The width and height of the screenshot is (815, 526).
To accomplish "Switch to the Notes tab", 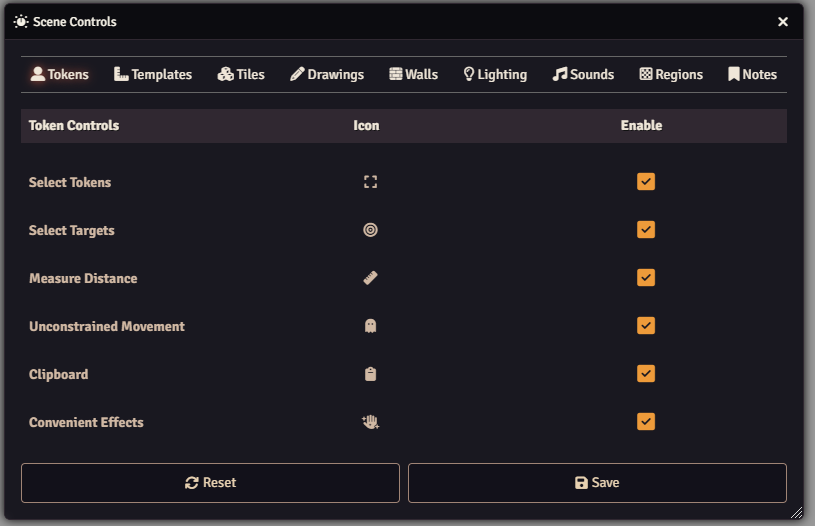I will coord(753,74).
